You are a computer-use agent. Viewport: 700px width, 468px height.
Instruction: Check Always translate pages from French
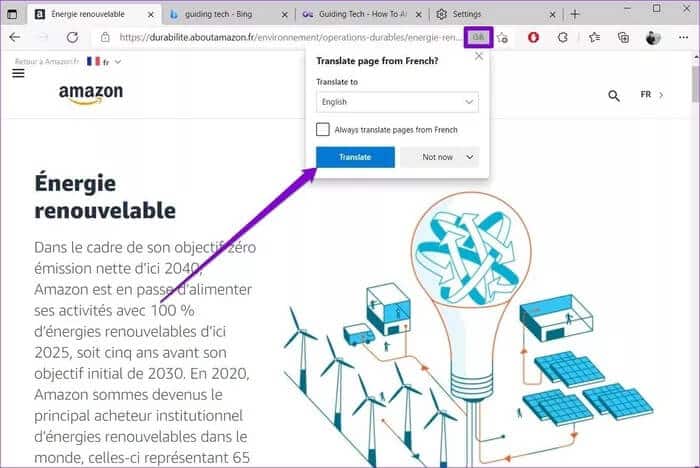[322, 130]
